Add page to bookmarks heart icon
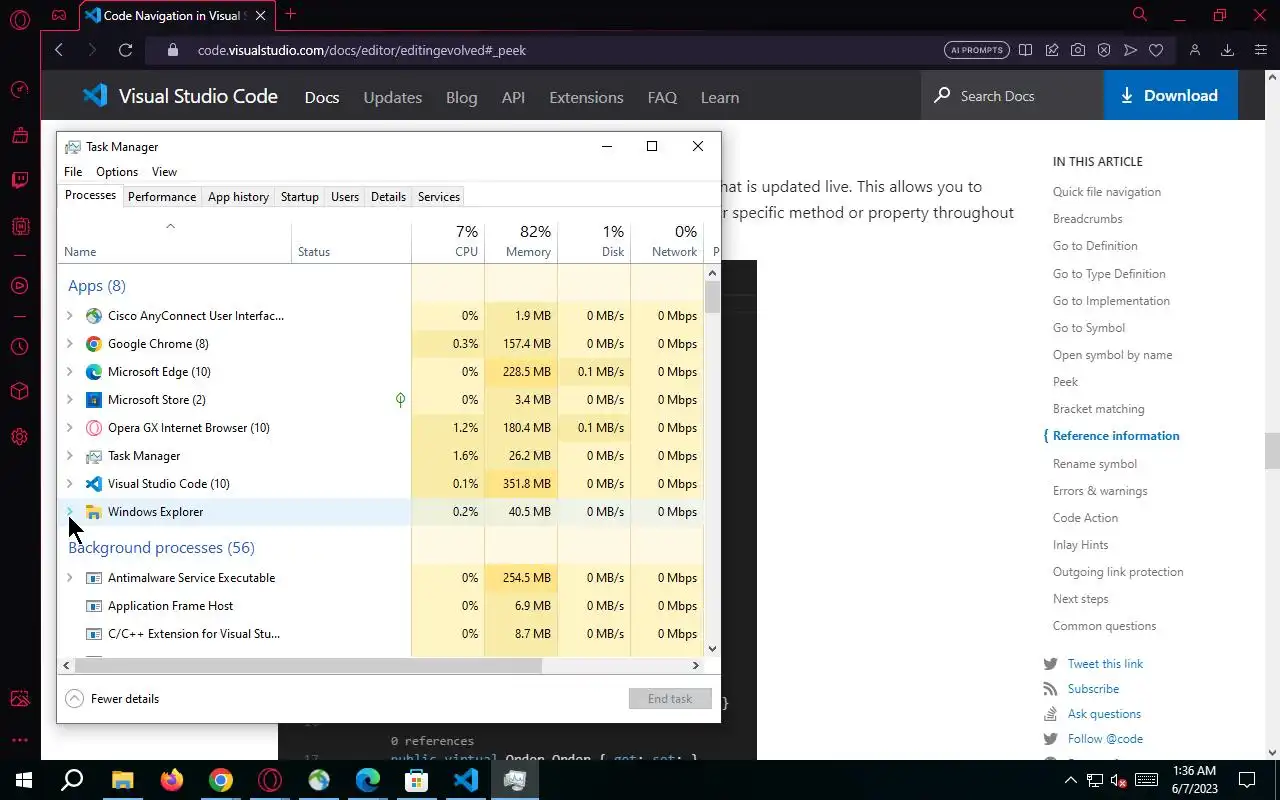Screen dimensions: 1280x800 pyautogui.click(x=1156, y=50)
